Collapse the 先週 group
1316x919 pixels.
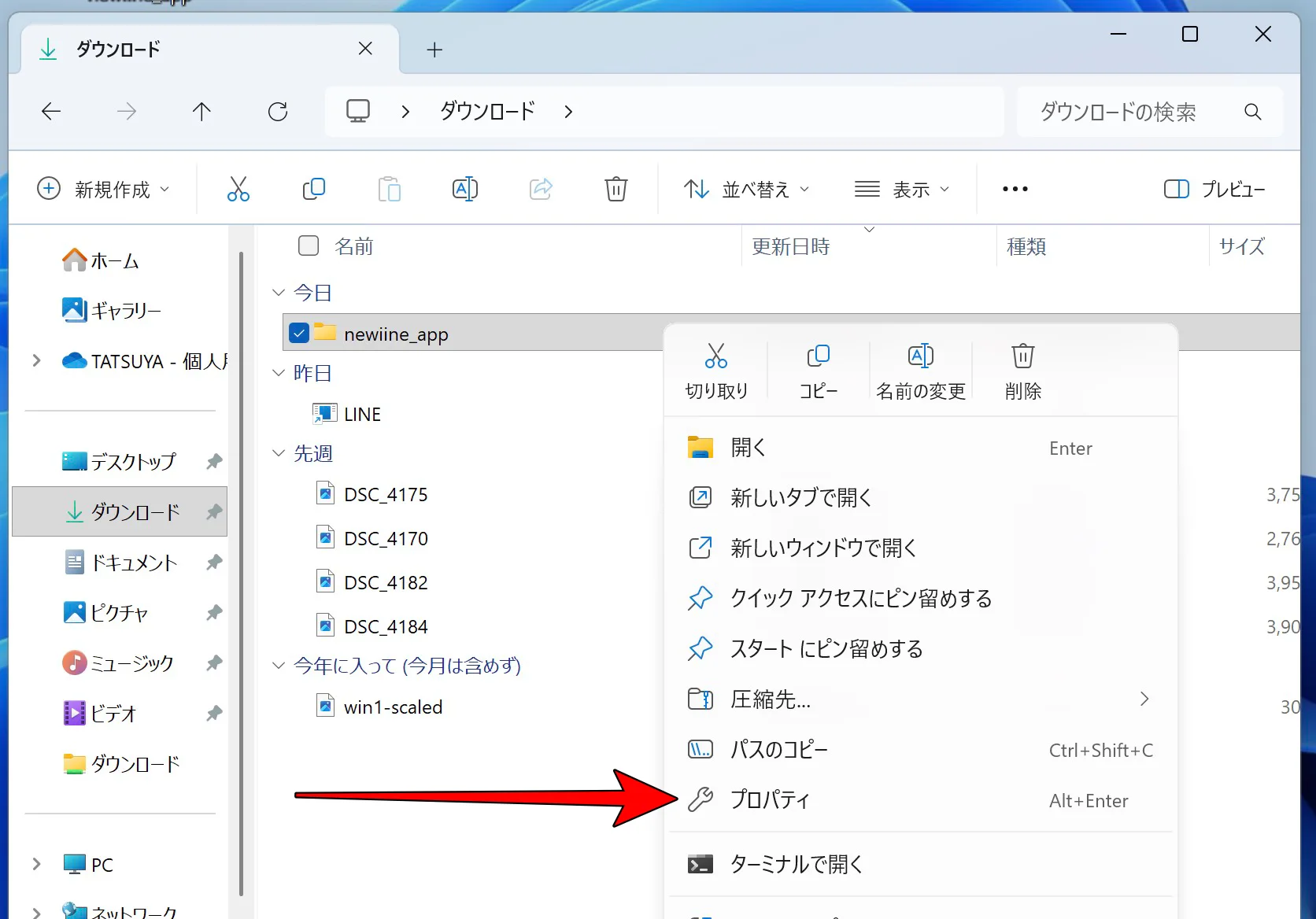tap(278, 453)
